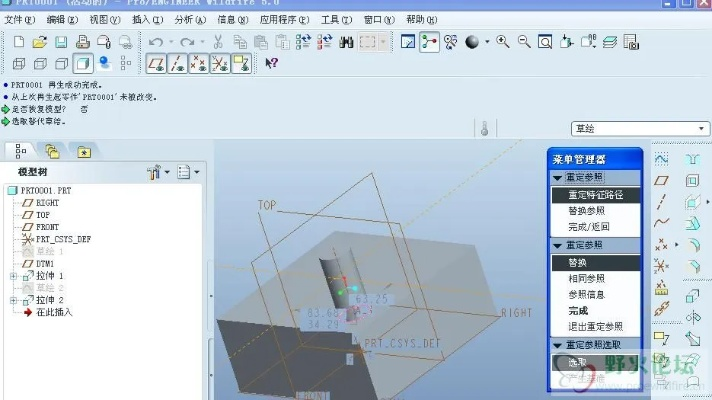Expand the 拉伸 1 feature node
This screenshot has height=400, width=712.
(13, 275)
